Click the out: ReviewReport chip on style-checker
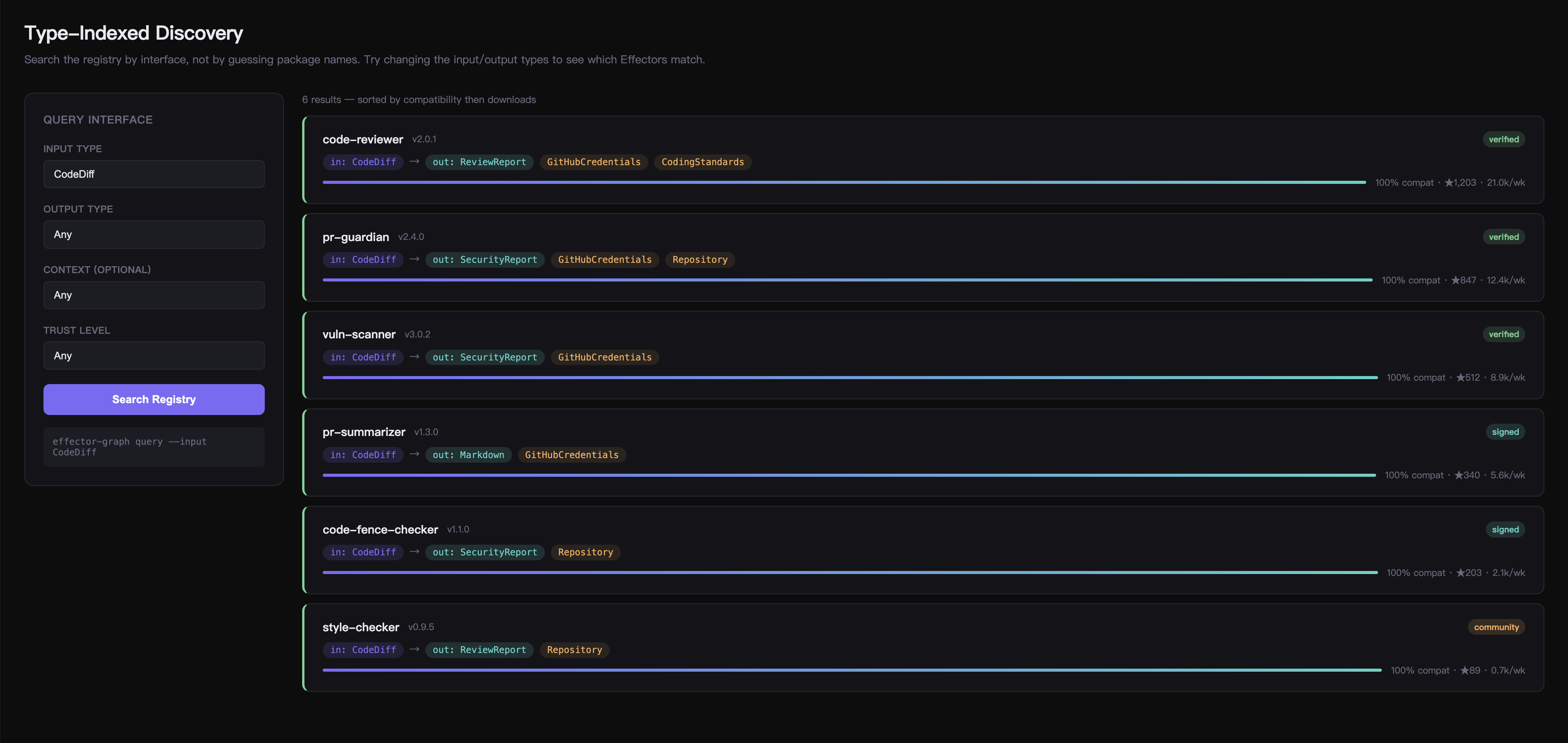Screen dimensions: 1568x743 tap(478, 650)
